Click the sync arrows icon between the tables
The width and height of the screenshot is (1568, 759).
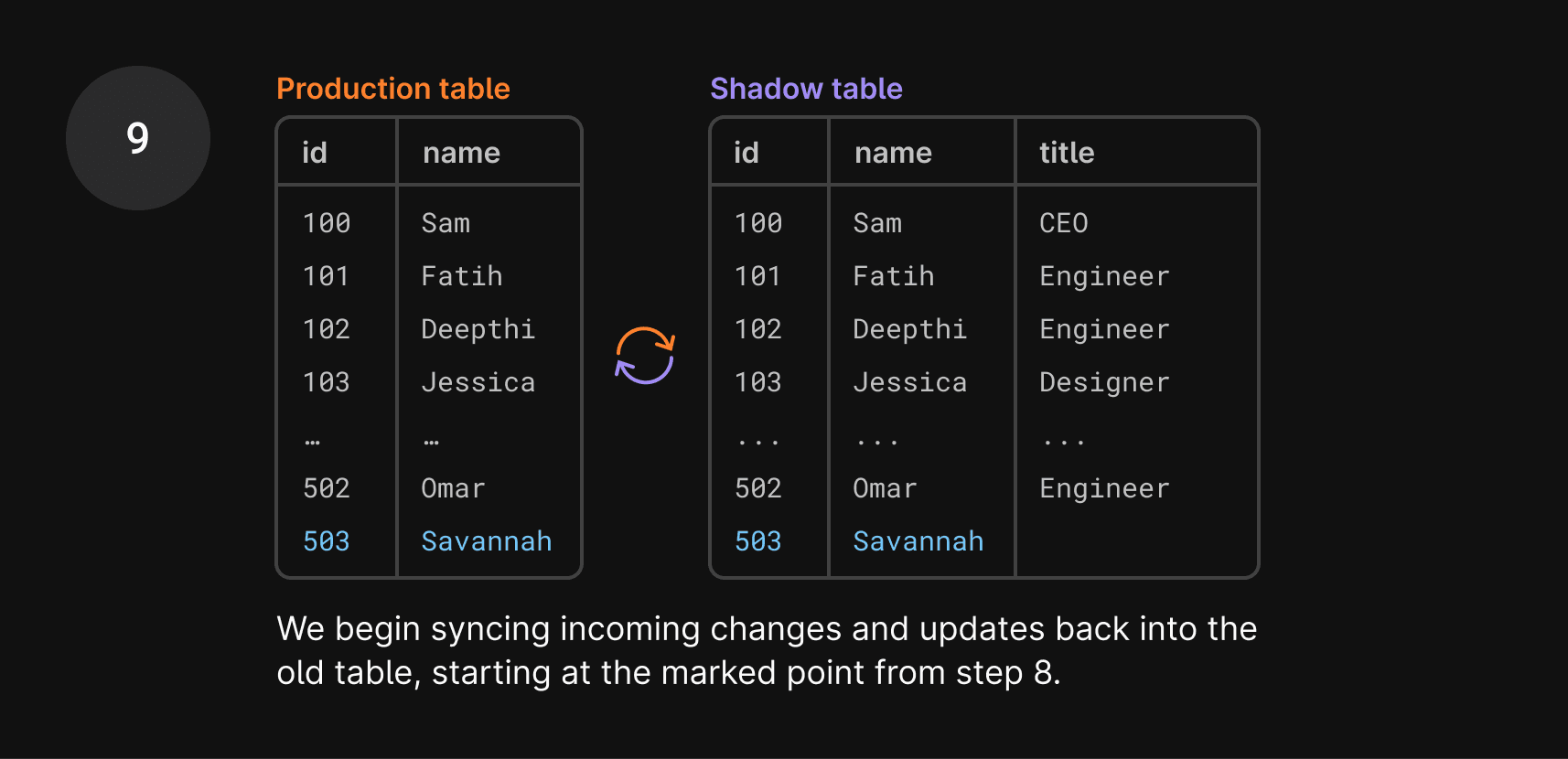coord(645,356)
